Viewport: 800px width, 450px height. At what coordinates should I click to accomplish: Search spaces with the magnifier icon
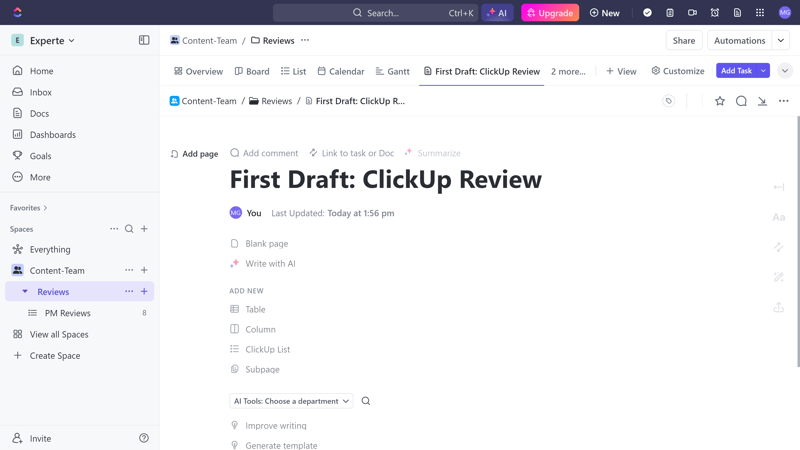click(x=129, y=229)
